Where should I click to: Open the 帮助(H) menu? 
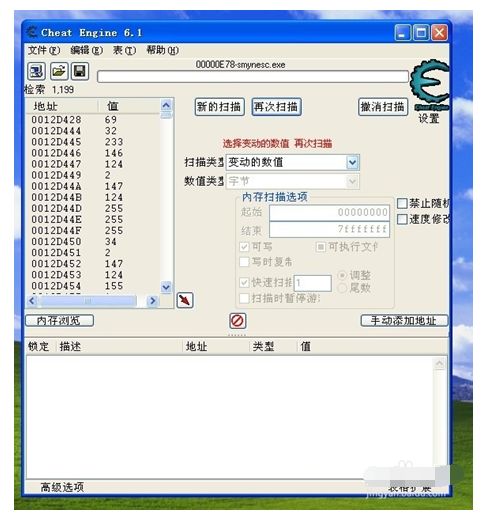[162, 50]
